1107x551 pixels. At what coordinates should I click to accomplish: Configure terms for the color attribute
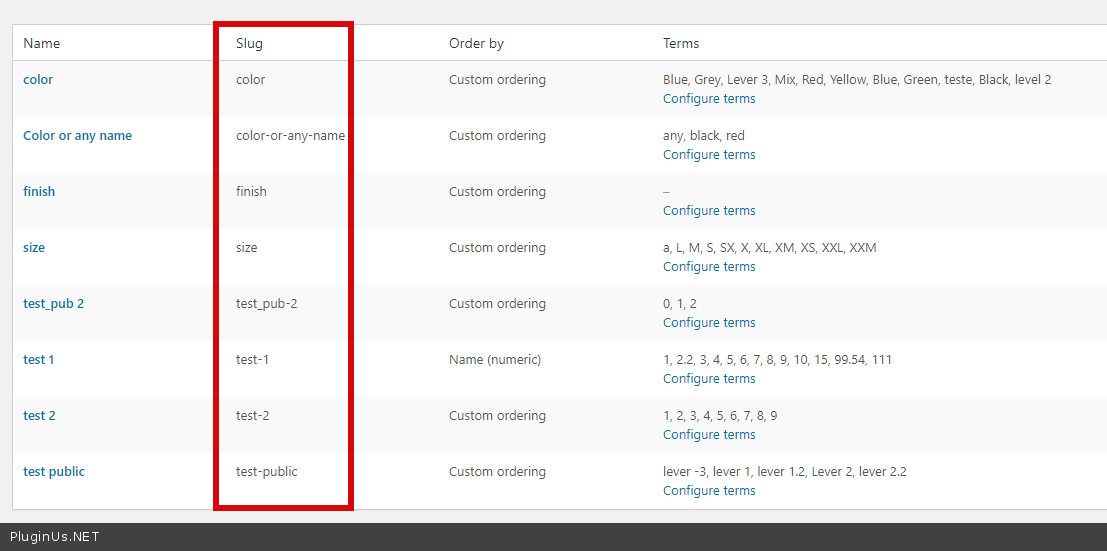(709, 99)
